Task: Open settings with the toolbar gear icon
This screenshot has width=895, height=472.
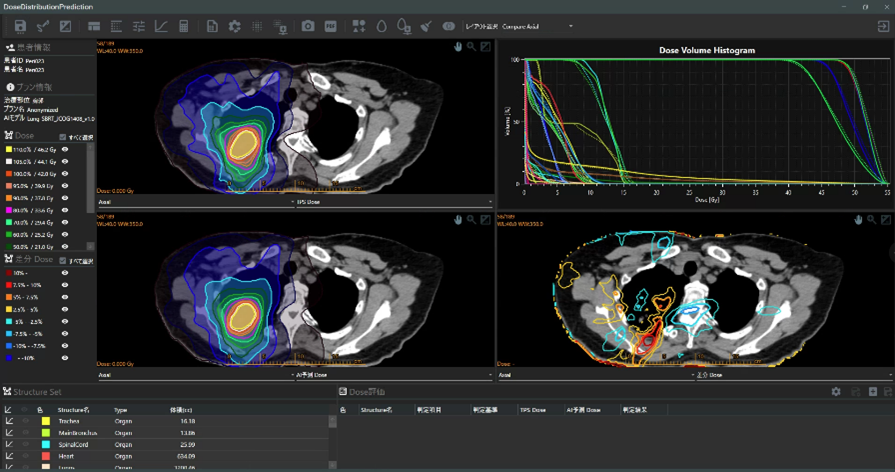Action: pyautogui.click(x=235, y=26)
